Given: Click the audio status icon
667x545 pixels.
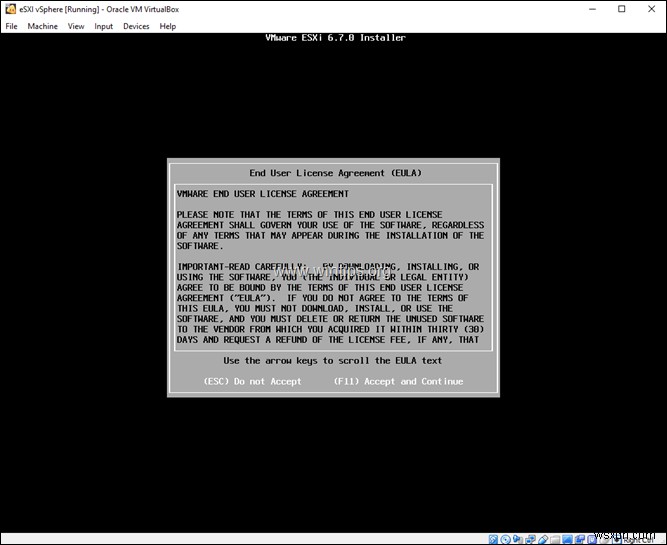Looking at the screenshot, I should click(x=518, y=539).
